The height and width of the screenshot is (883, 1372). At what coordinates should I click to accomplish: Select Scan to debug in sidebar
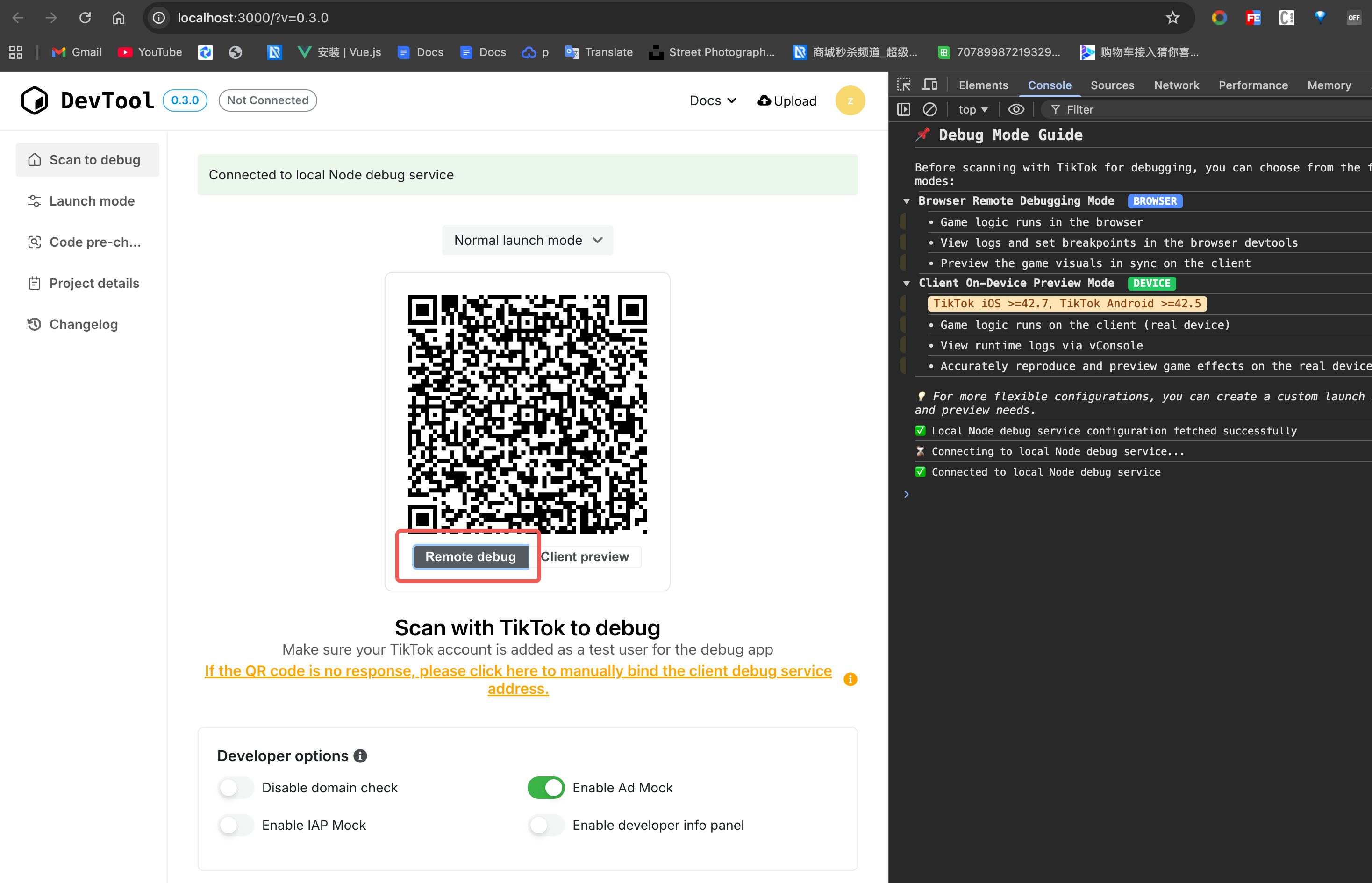pos(88,160)
